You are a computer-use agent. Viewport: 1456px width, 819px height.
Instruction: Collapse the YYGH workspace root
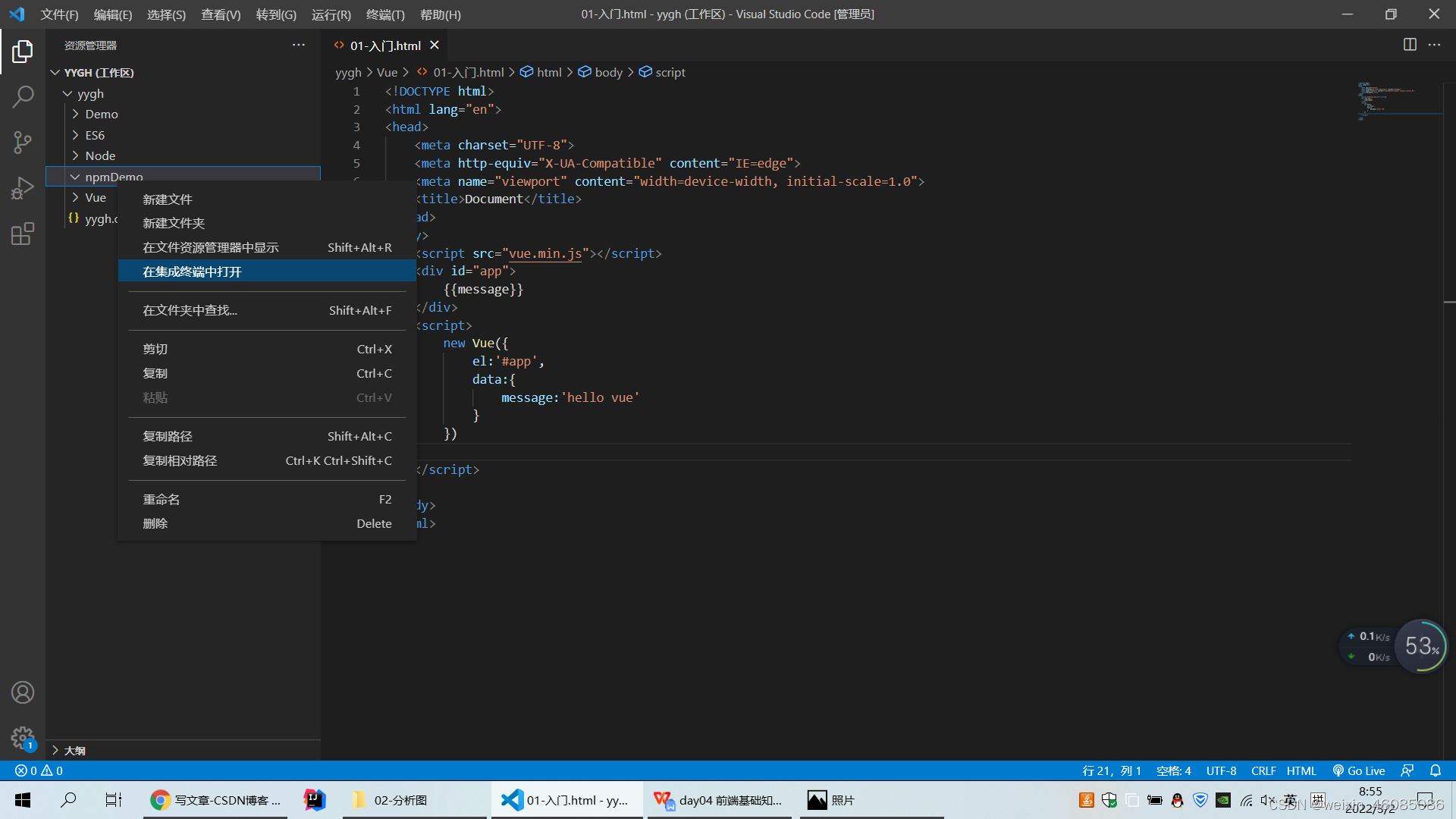point(99,73)
